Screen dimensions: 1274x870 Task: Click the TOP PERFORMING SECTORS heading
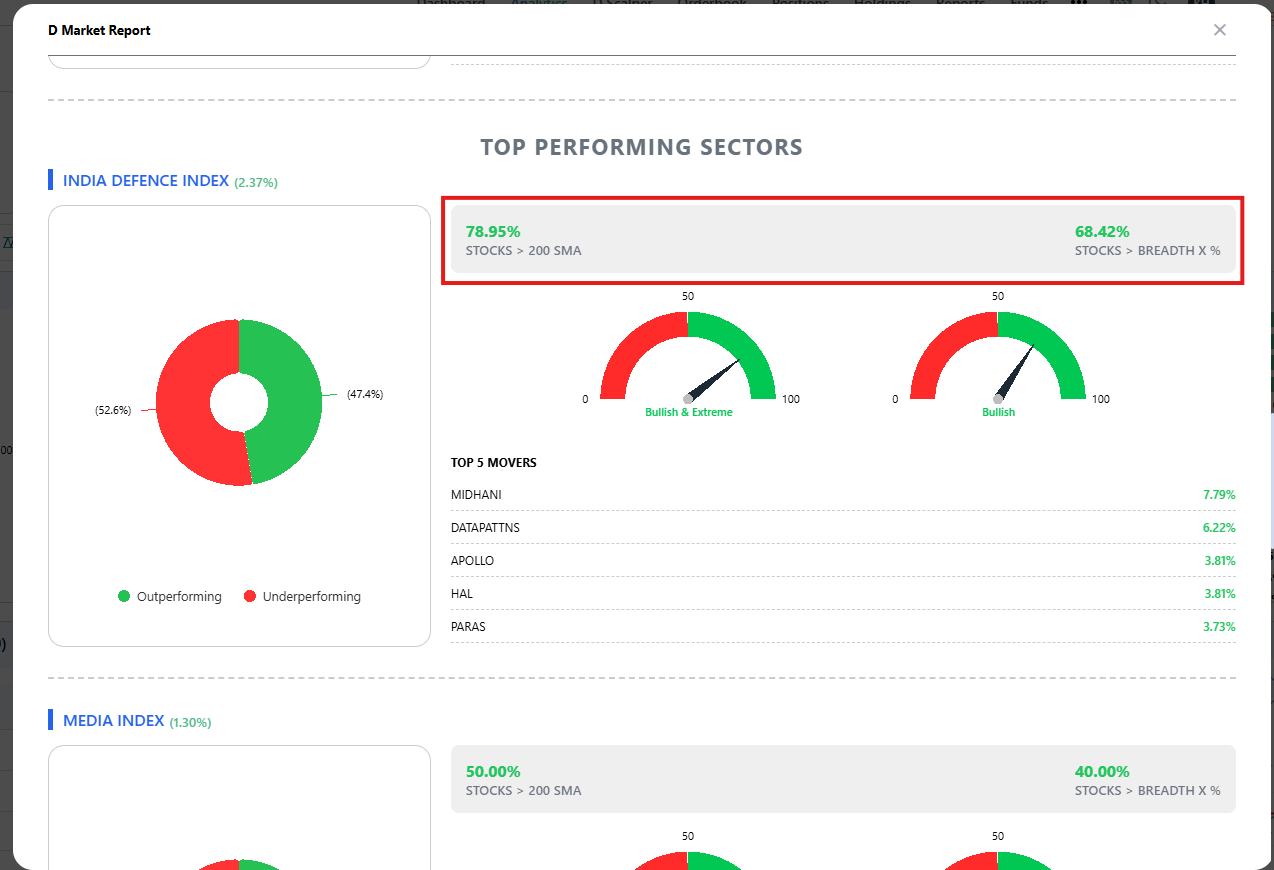click(x=642, y=147)
